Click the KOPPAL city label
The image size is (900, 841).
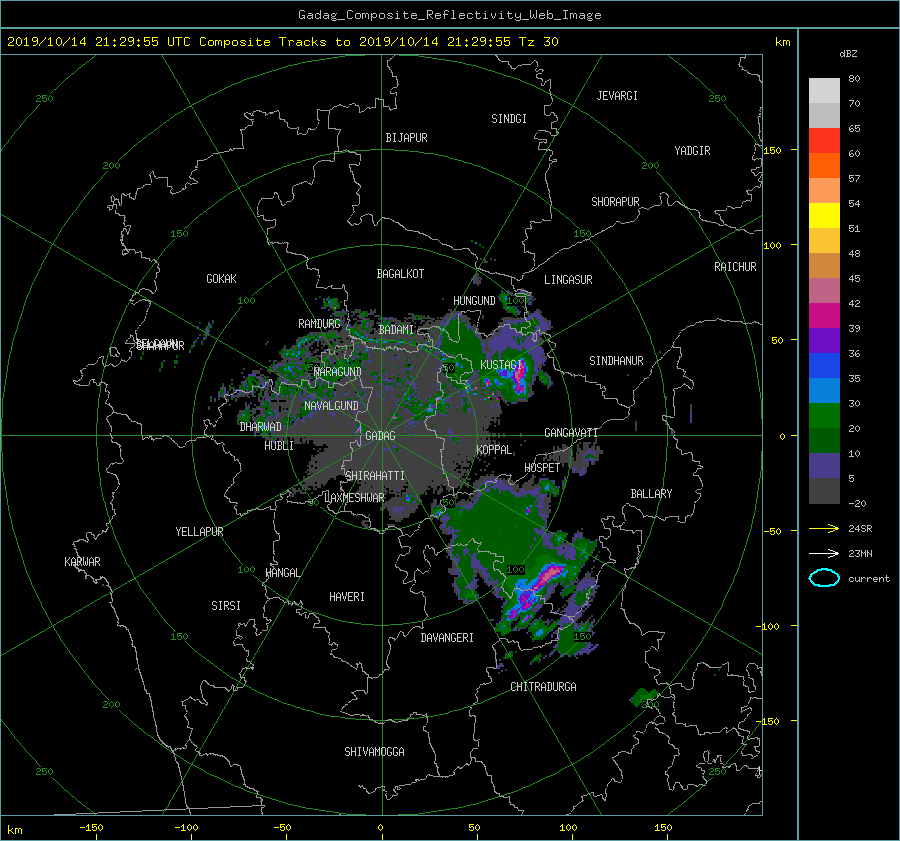tap(494, 450)
